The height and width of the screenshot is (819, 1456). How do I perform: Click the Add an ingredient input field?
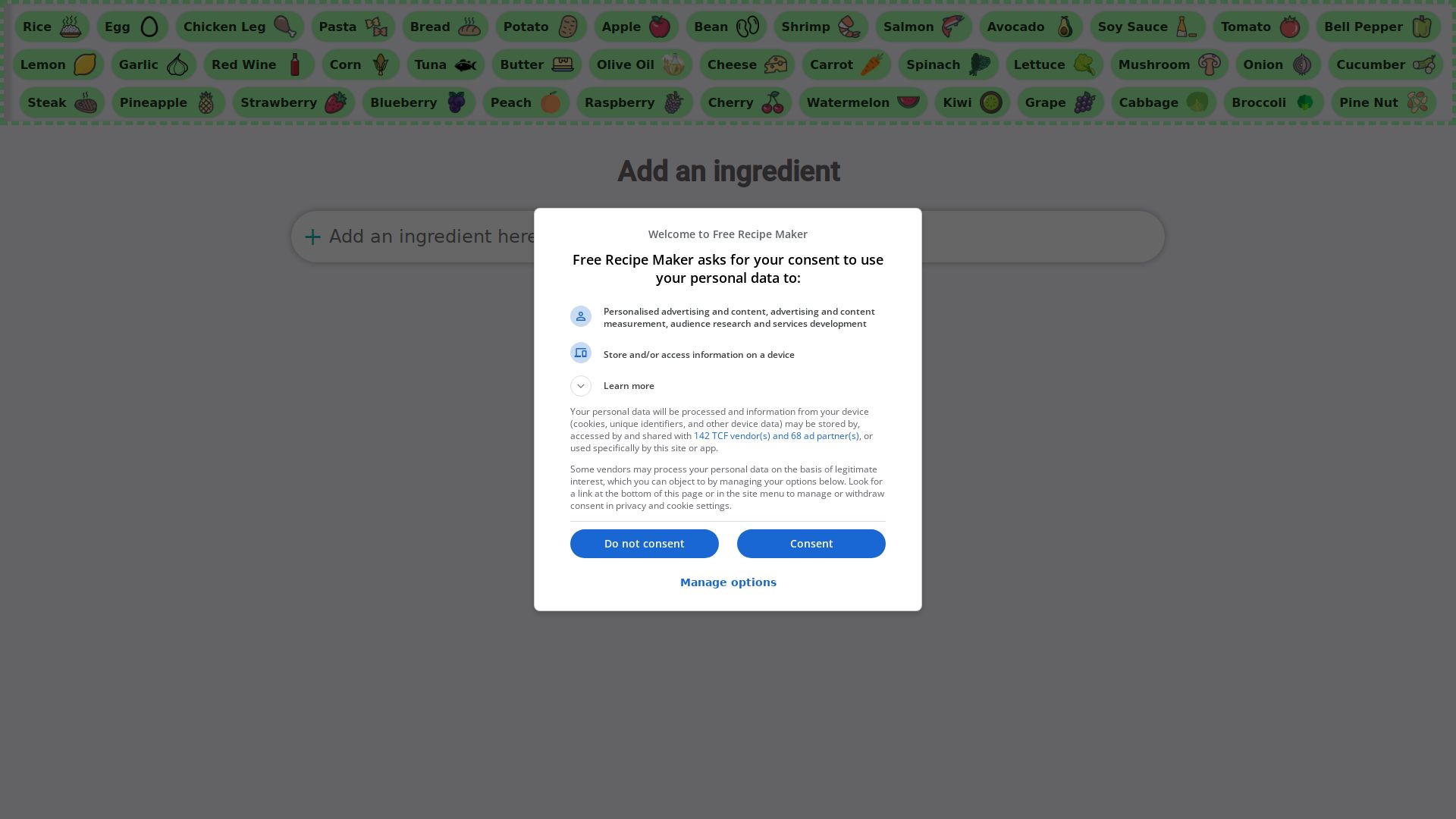[728, 237]
